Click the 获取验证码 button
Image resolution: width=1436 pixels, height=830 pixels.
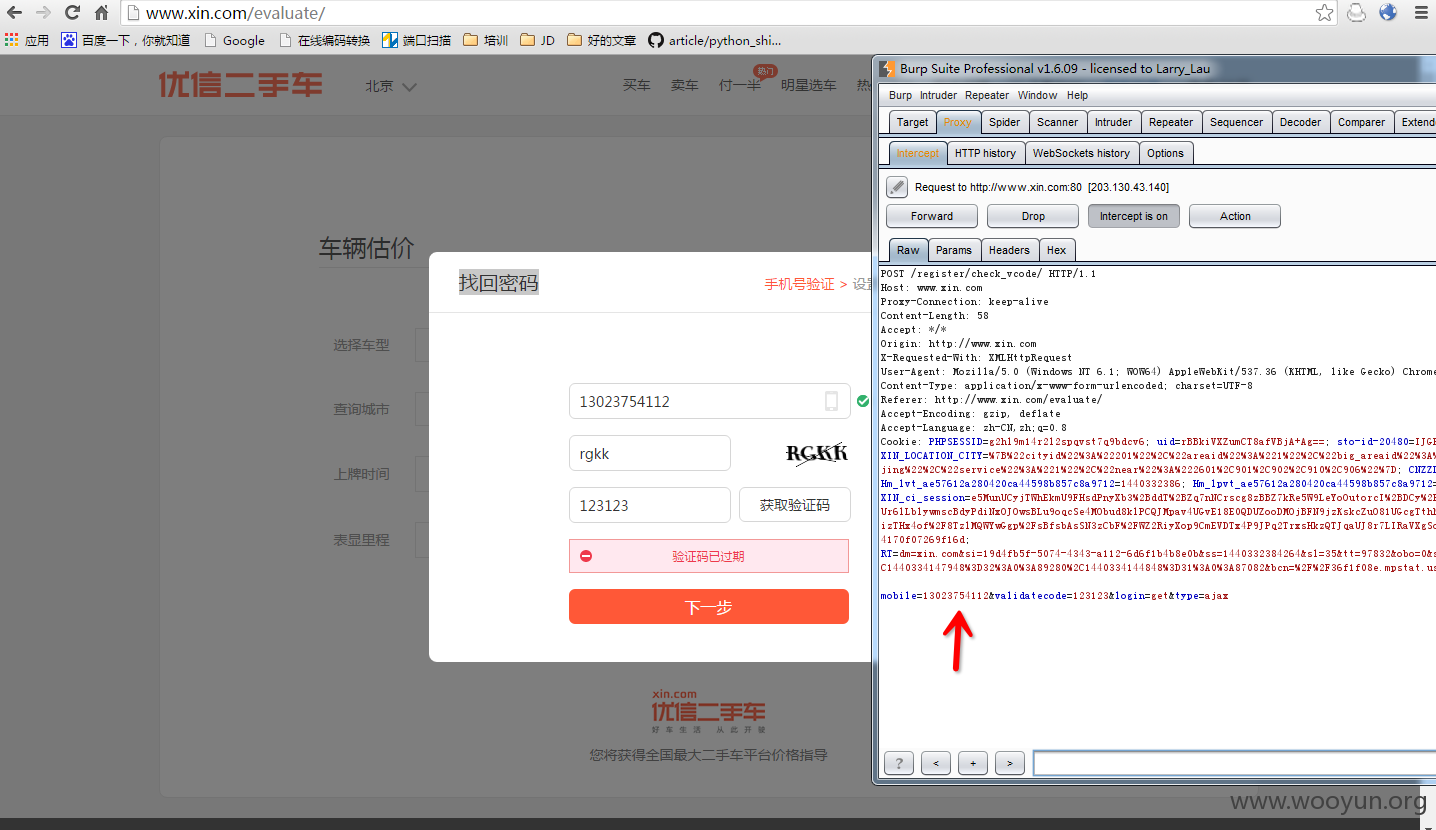click(x=795, y=505)
